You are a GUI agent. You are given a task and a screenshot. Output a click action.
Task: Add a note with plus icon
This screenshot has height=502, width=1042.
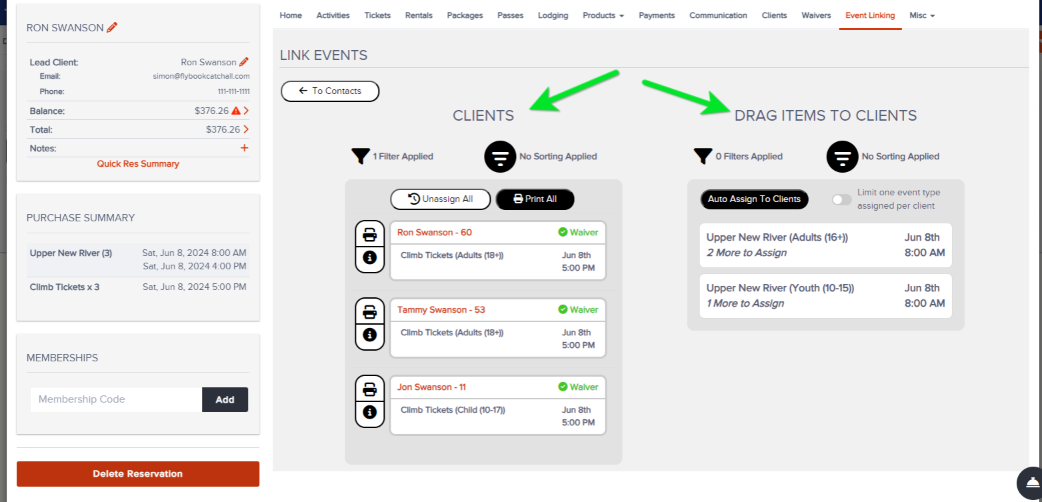click(244, 148)
